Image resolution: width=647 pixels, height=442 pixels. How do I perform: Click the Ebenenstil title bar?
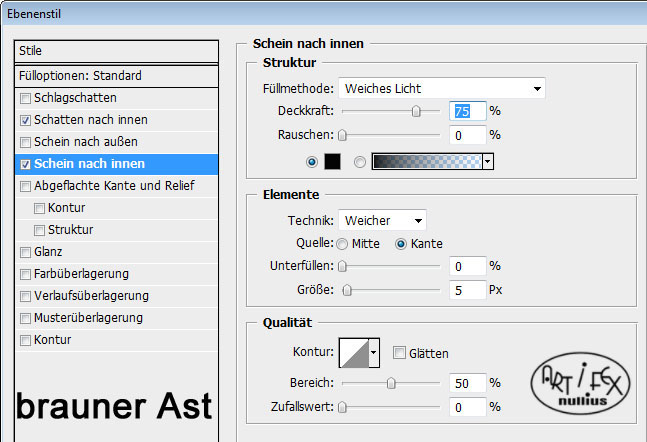(324, 14)
